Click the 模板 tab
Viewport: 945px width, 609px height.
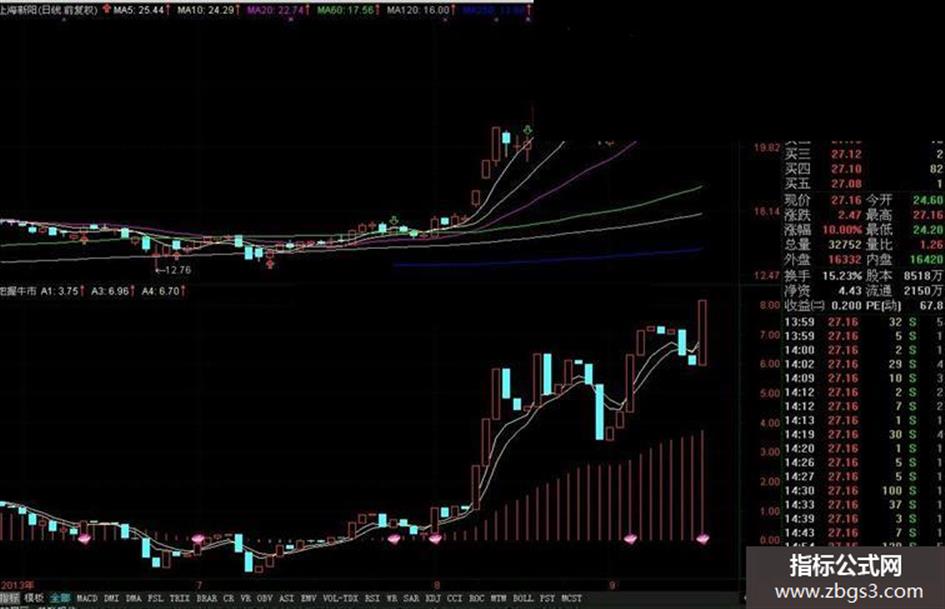click(x=34, y=598)
